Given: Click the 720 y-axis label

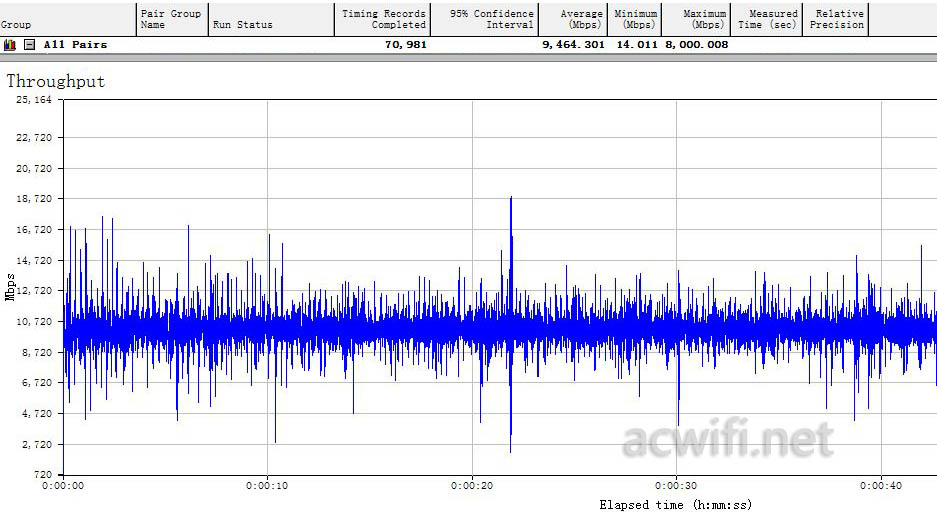Looking at the screenshot, I should [x=43, y=474].
